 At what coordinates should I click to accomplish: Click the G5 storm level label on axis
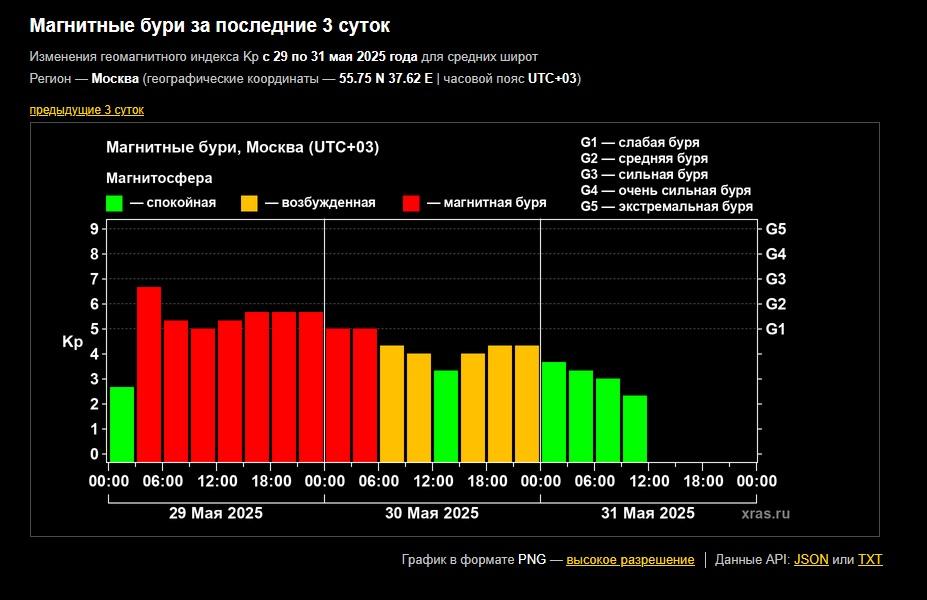point(776,229)
